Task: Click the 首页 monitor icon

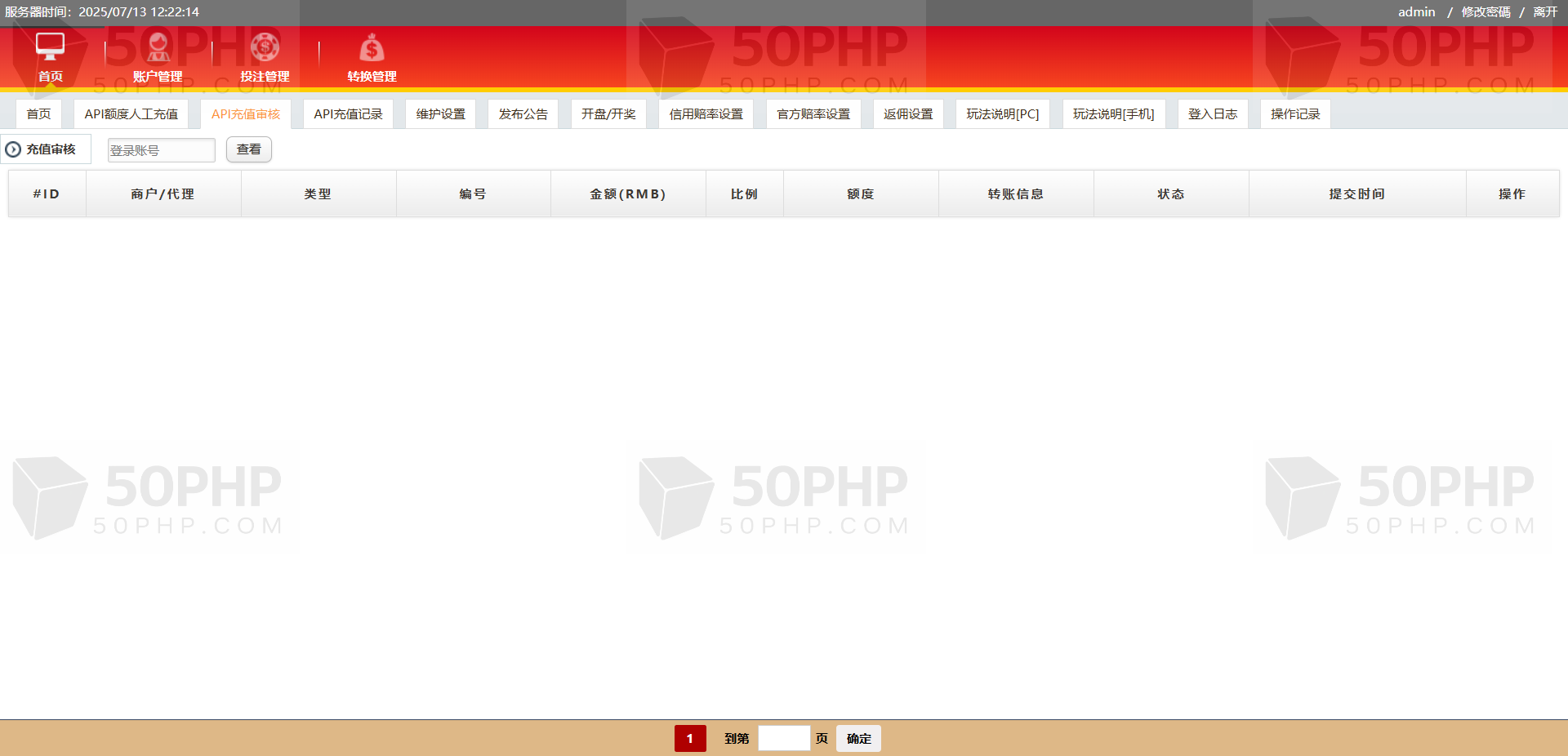Action: [x=50, y=47]
